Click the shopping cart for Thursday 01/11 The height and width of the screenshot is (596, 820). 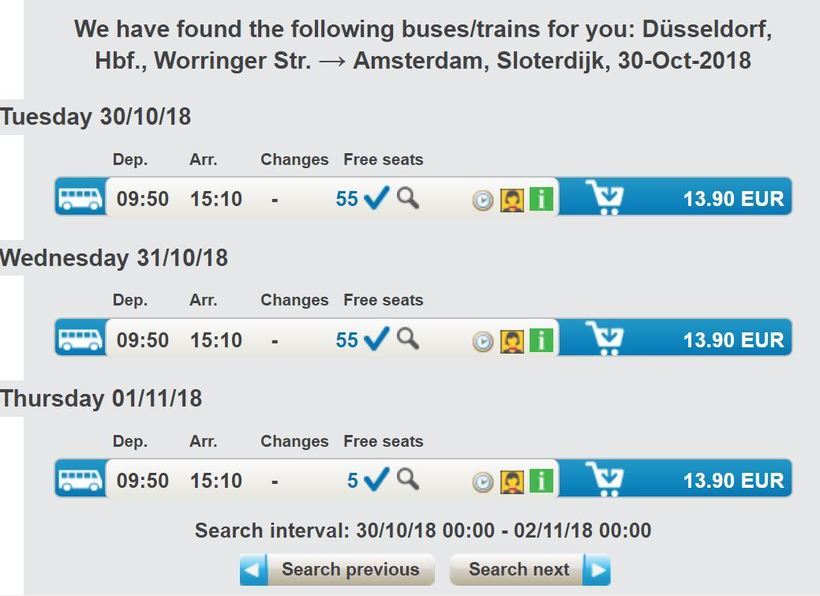pyautogui.click(x=604, y=480)
